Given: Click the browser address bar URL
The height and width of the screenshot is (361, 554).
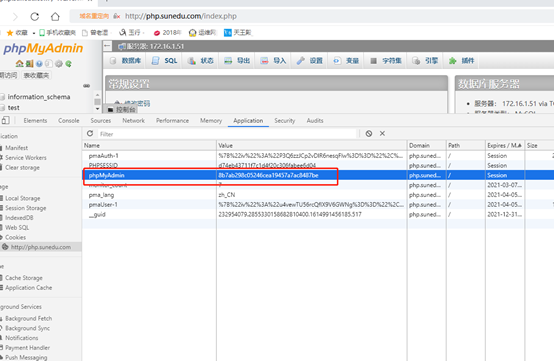Looking at the screenshot, I should point(181,16).
